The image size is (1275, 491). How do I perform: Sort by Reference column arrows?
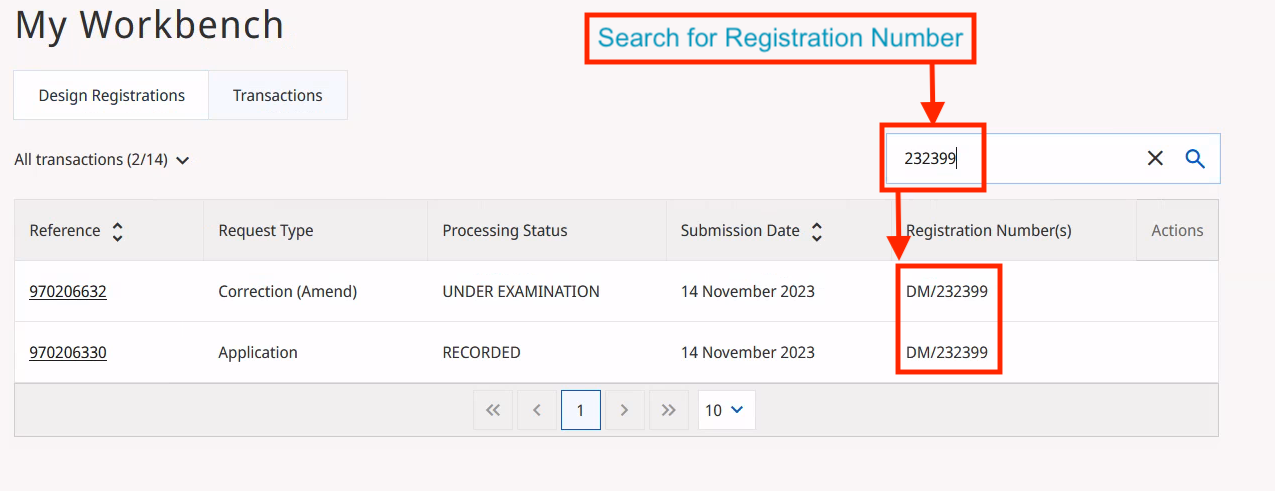pos(118,231)
